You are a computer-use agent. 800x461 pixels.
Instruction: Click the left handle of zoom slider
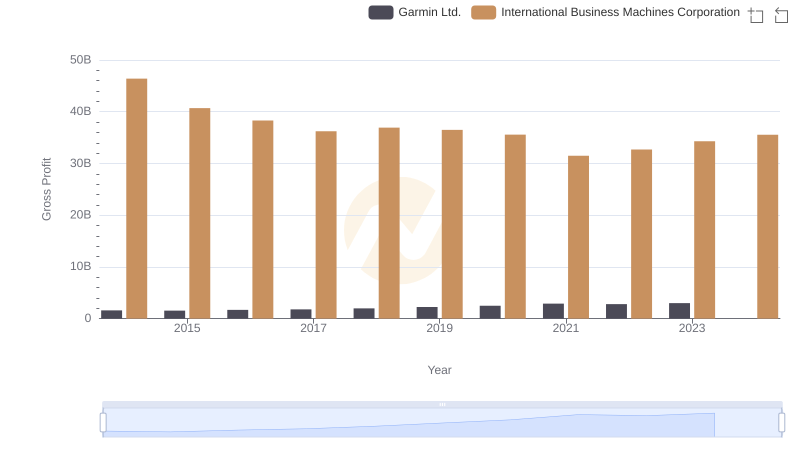click(103, 423)
